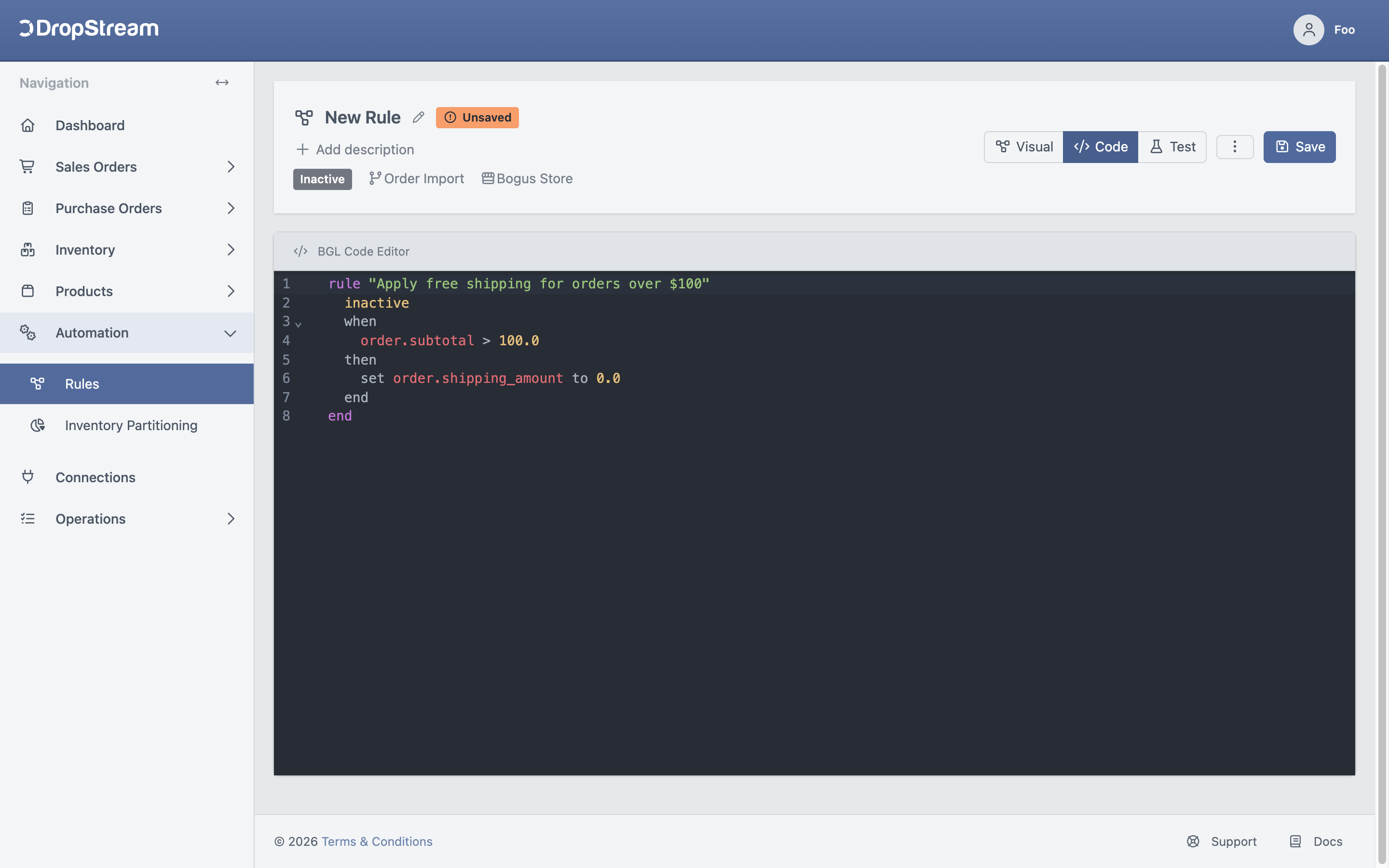Click the BGL Code Editor code icon
Screen dimensions: 1389x868
coord(300,251)
